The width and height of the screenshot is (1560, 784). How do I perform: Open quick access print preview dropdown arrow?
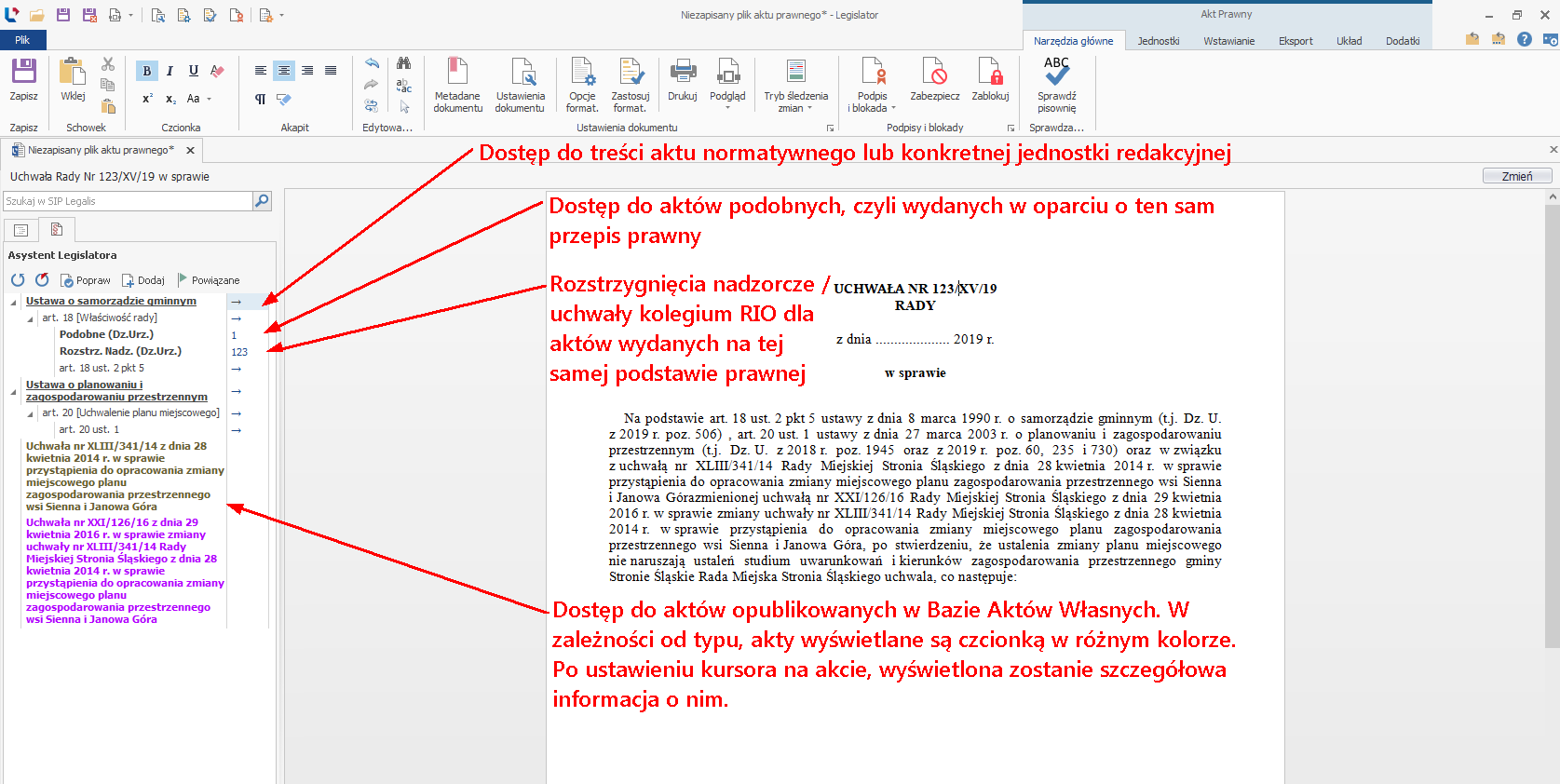[x=130, y=15]
